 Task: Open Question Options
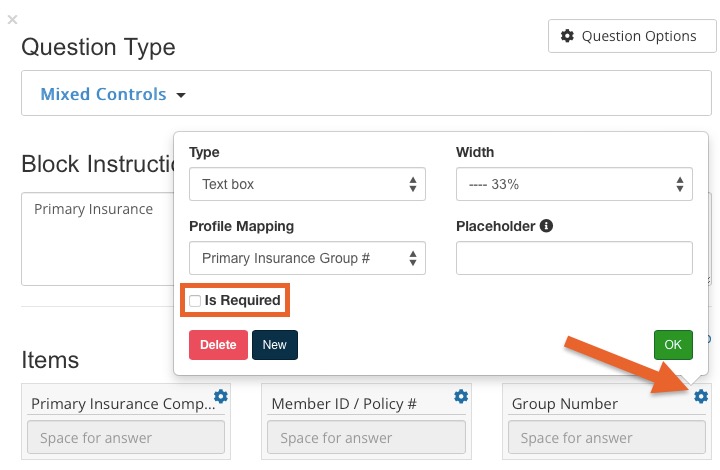point(632,36)
